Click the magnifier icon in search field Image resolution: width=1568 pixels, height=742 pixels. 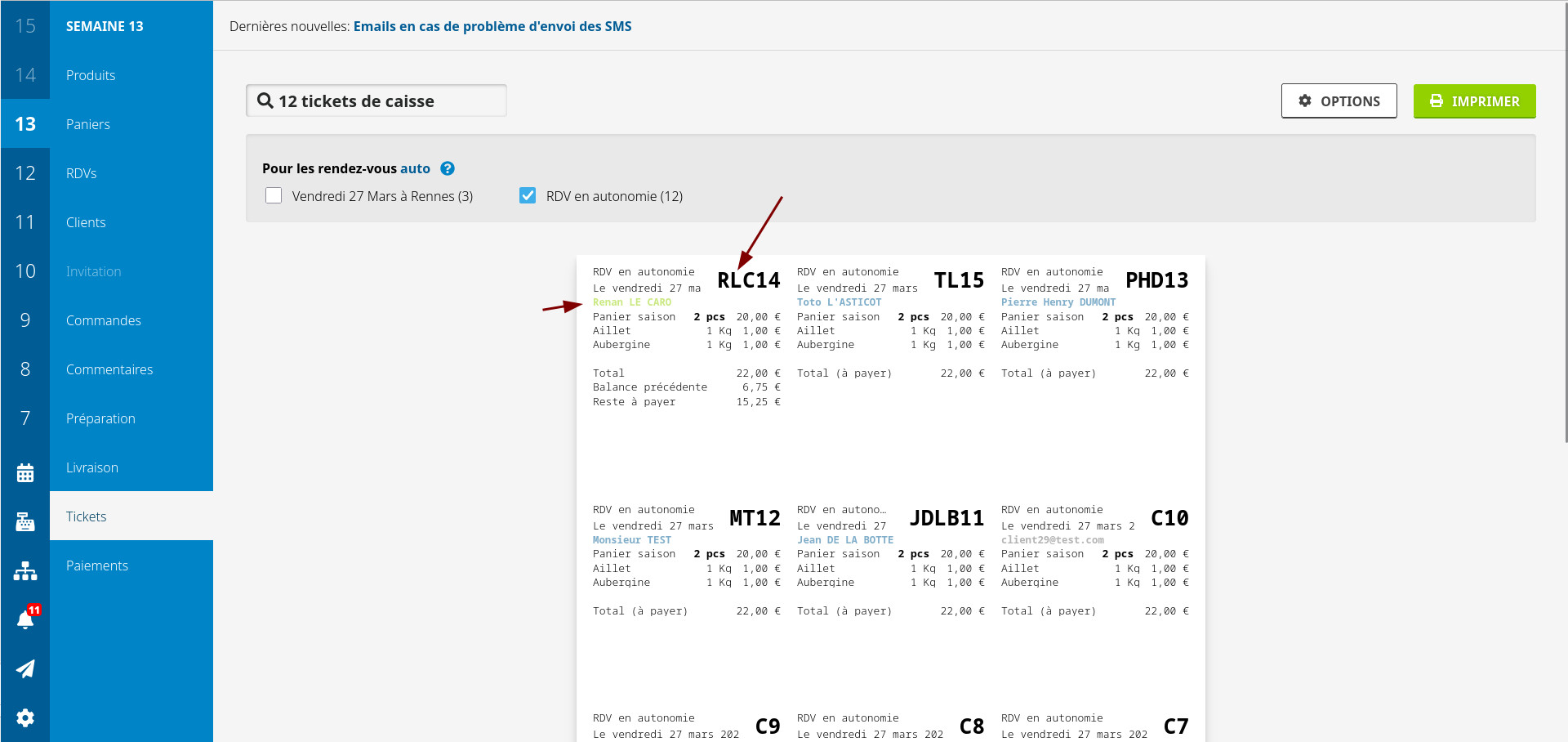click(x=265, y=101)
